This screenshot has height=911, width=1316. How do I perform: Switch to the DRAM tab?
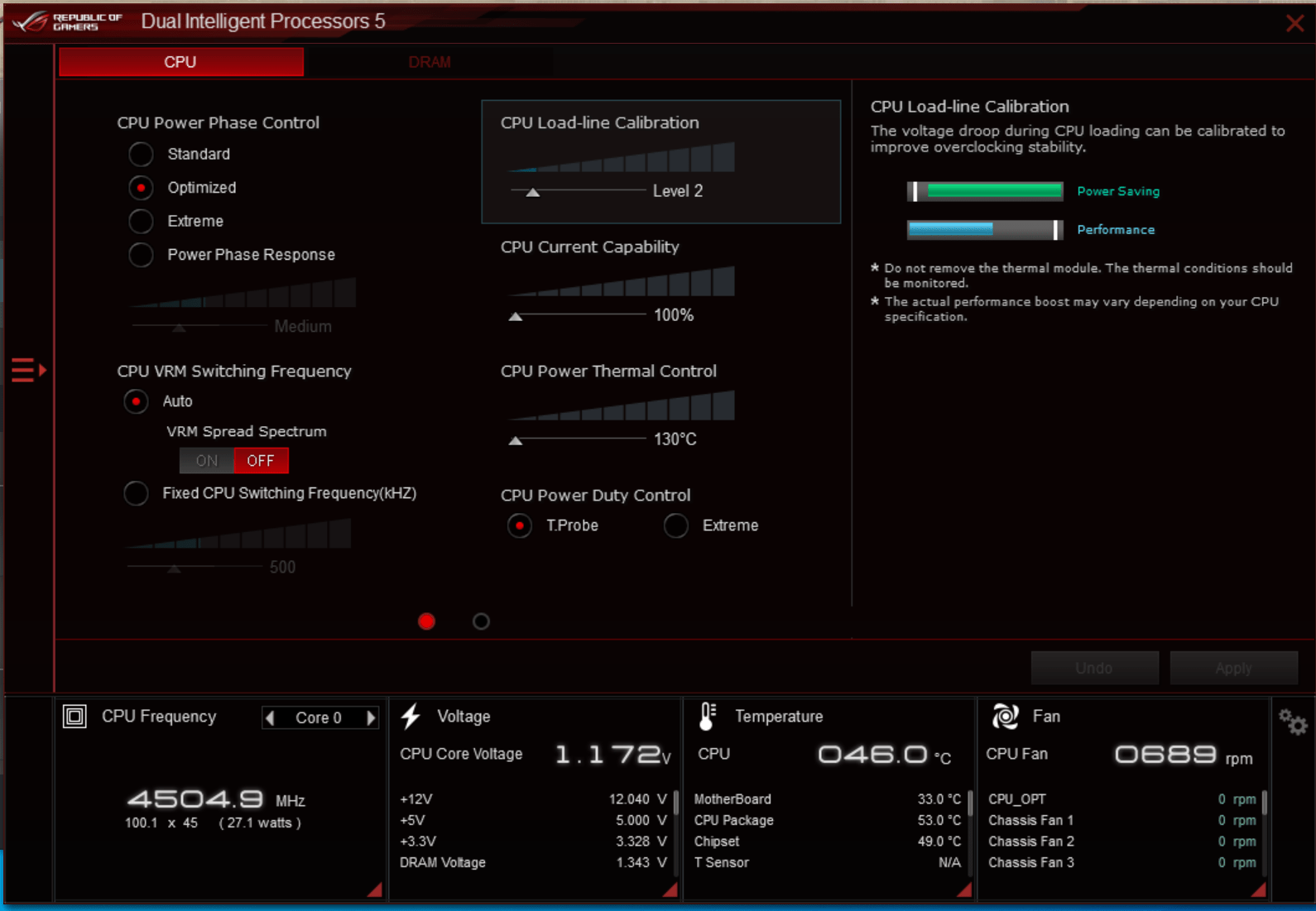coord(430,62)
